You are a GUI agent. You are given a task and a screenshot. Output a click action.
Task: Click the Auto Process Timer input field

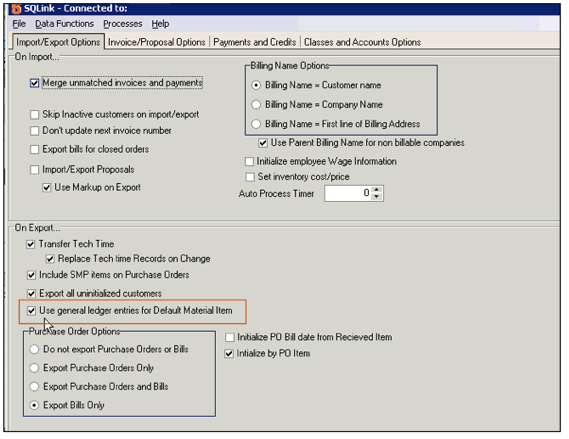click(x=348, y=193)
